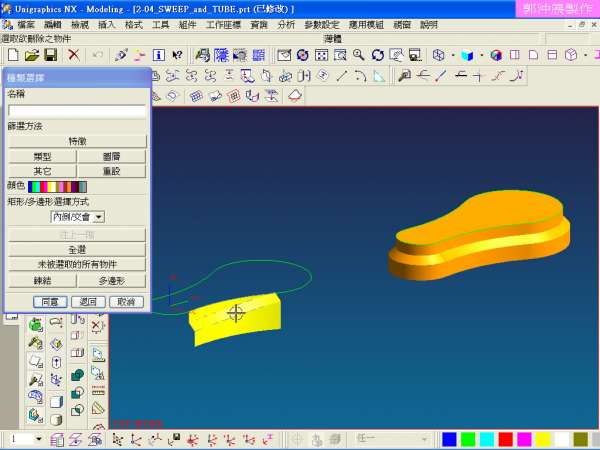Click the magnifying glass Zoom icon
Screen dimensions: 600x450
point(359,55)
